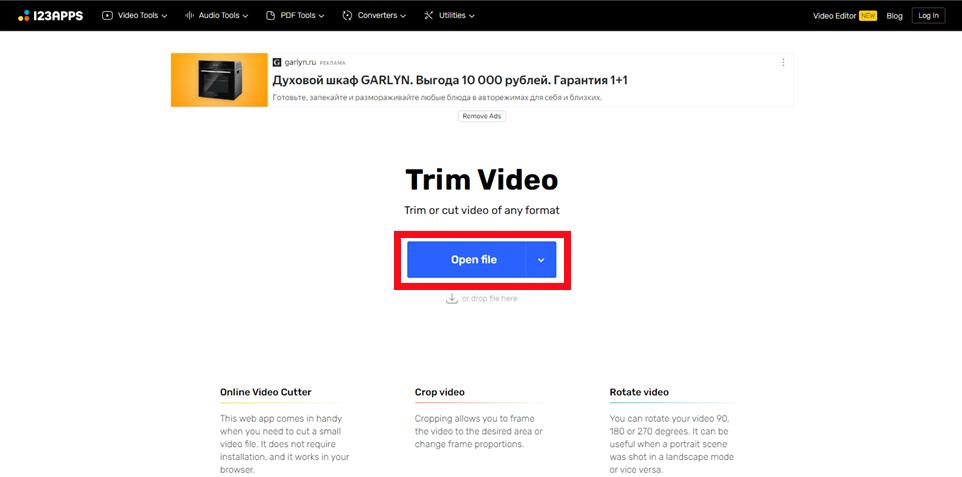
Task: Click the Audio Tools waveform icon
Action: pyautogui.click(x=189, y=16)
